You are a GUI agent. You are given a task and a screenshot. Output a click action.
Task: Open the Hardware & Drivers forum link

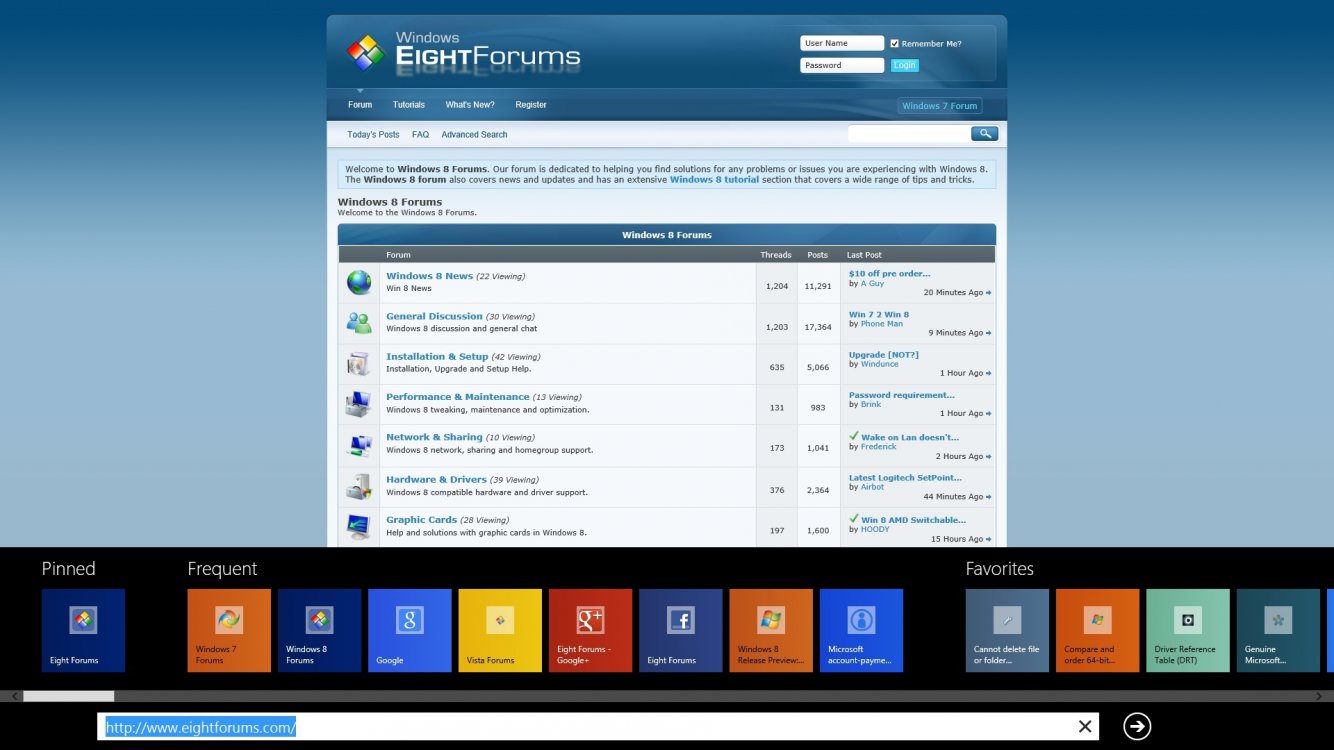436,479
